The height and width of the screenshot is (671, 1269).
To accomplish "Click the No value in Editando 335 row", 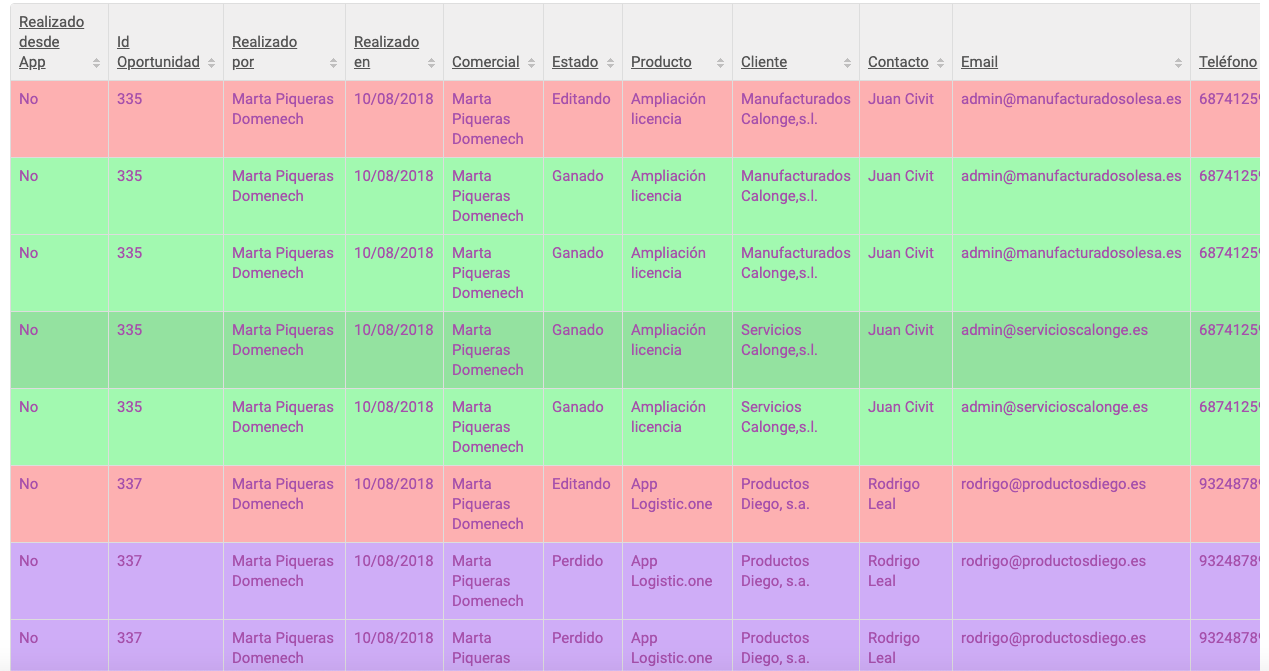I will 29,99.
